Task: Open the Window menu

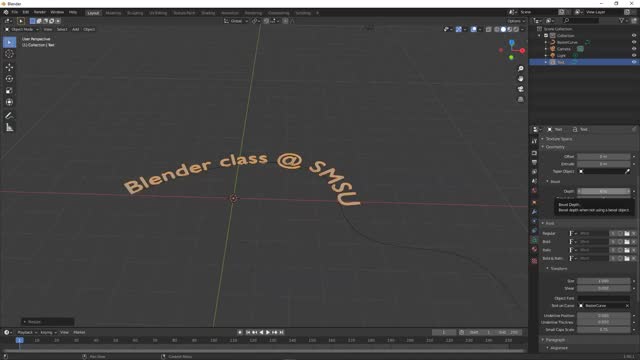Action: click(x=57, y=12)
